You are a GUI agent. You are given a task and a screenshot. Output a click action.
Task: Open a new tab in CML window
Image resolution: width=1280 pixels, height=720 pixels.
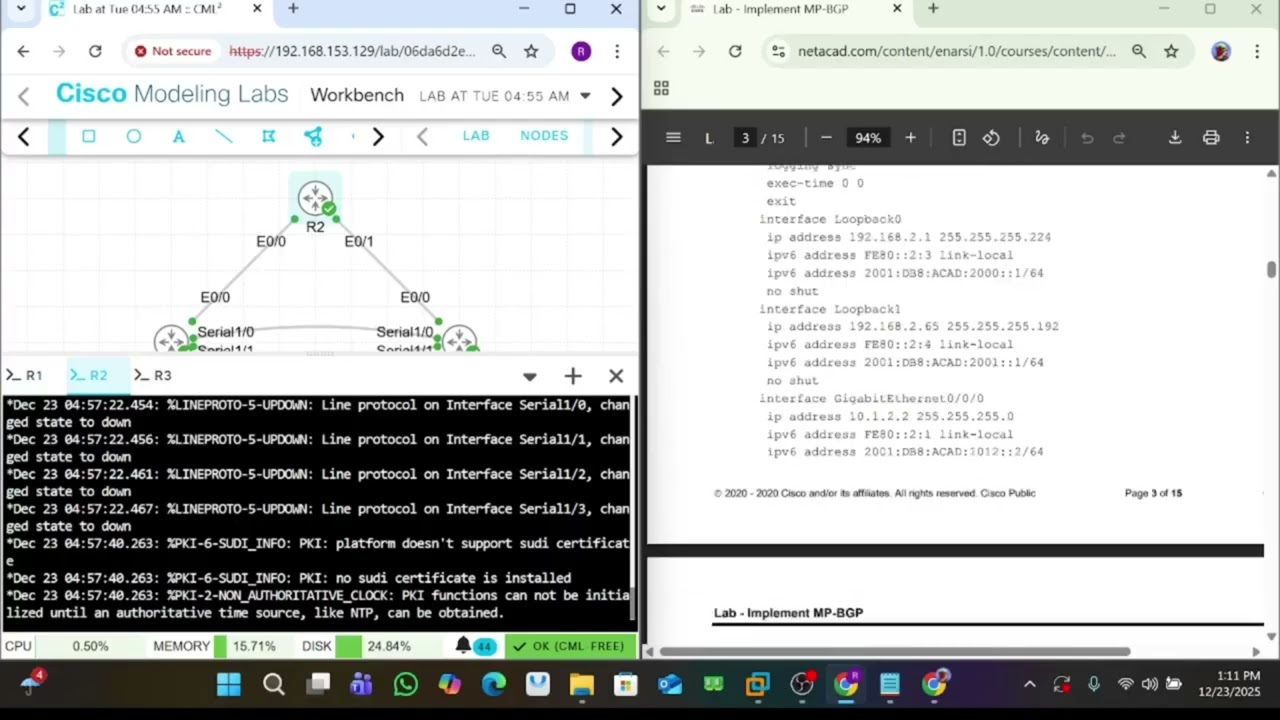[x=293, y=9]
